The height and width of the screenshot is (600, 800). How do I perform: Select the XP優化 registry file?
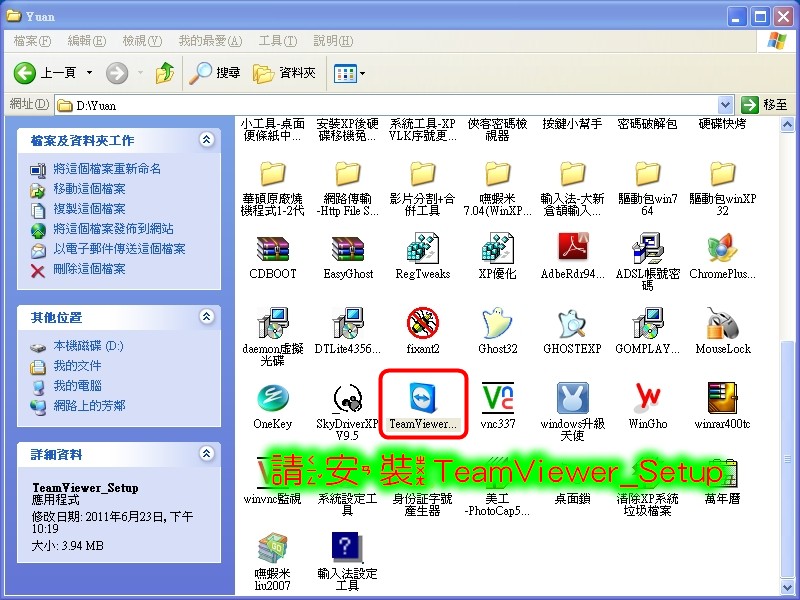(x=497, y=248)
